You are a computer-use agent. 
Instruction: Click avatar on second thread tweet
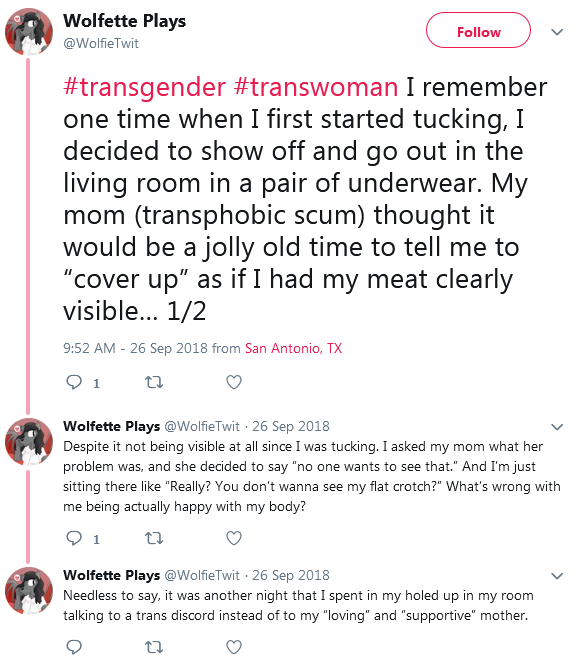pos(29,442)
